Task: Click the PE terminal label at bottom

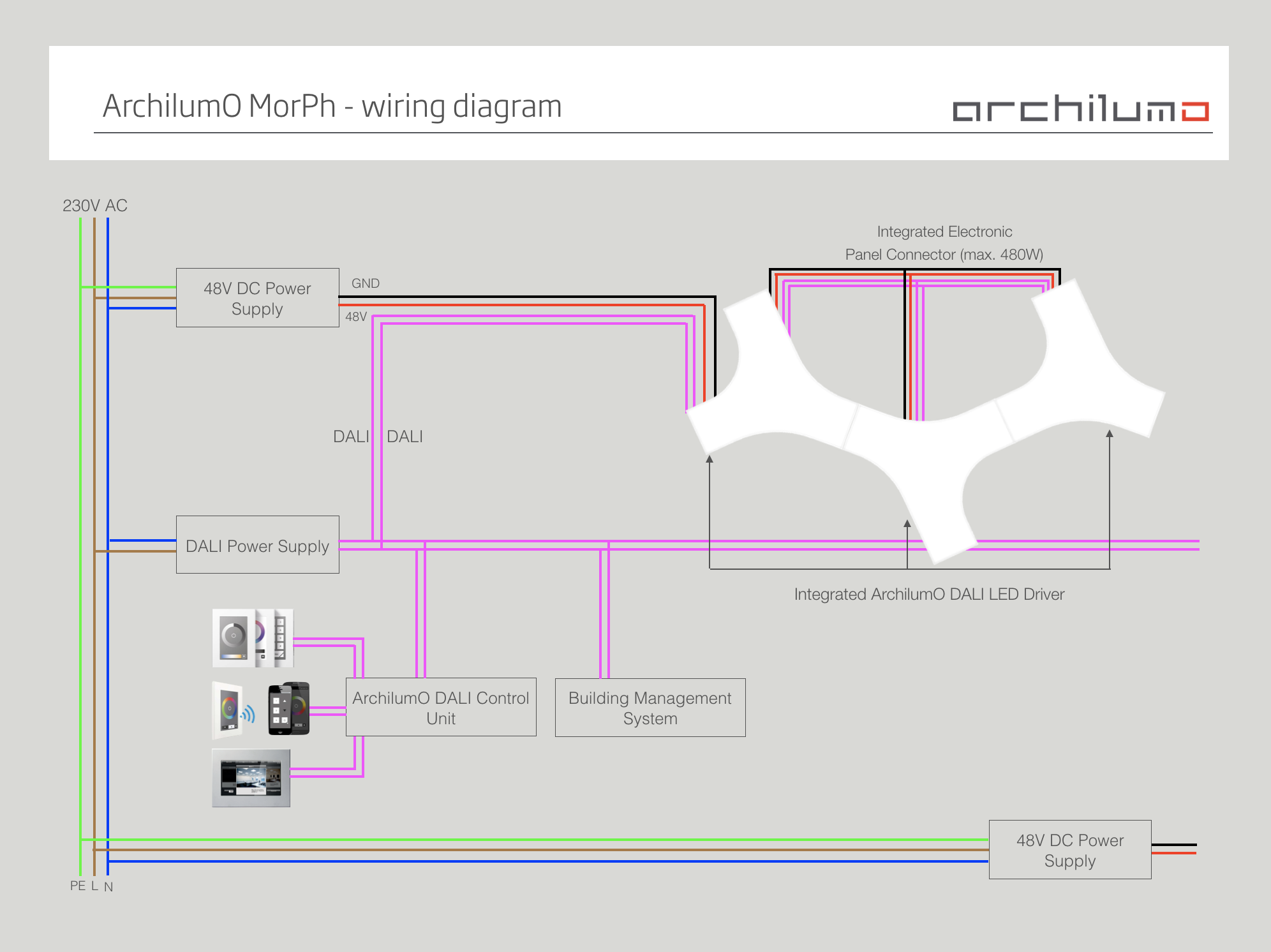Action: pos(77,886)
